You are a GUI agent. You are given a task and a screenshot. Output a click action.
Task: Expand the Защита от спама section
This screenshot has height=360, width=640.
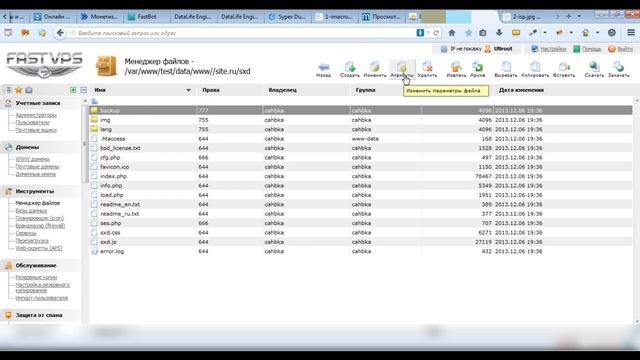(x=39, y=315)
